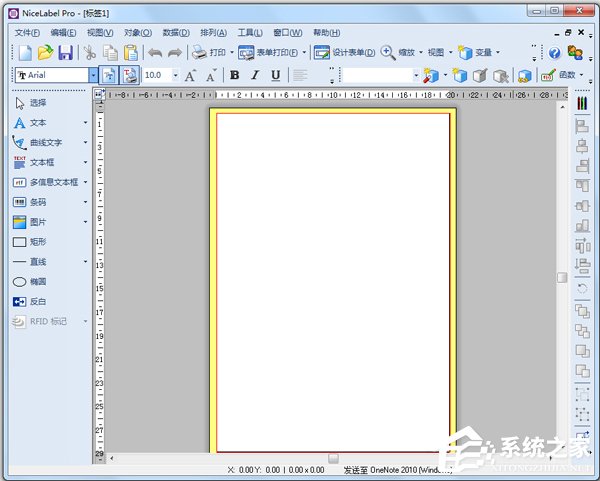This screenshot has height=481, width=600.
Task: Toggle underline formatting
Action: 276,75
